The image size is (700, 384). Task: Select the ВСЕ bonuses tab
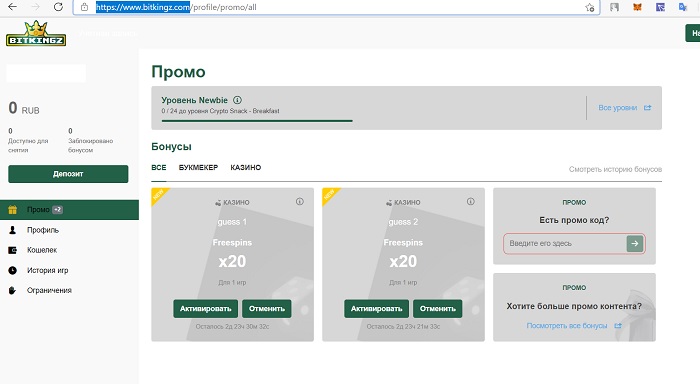click(158, 167)
